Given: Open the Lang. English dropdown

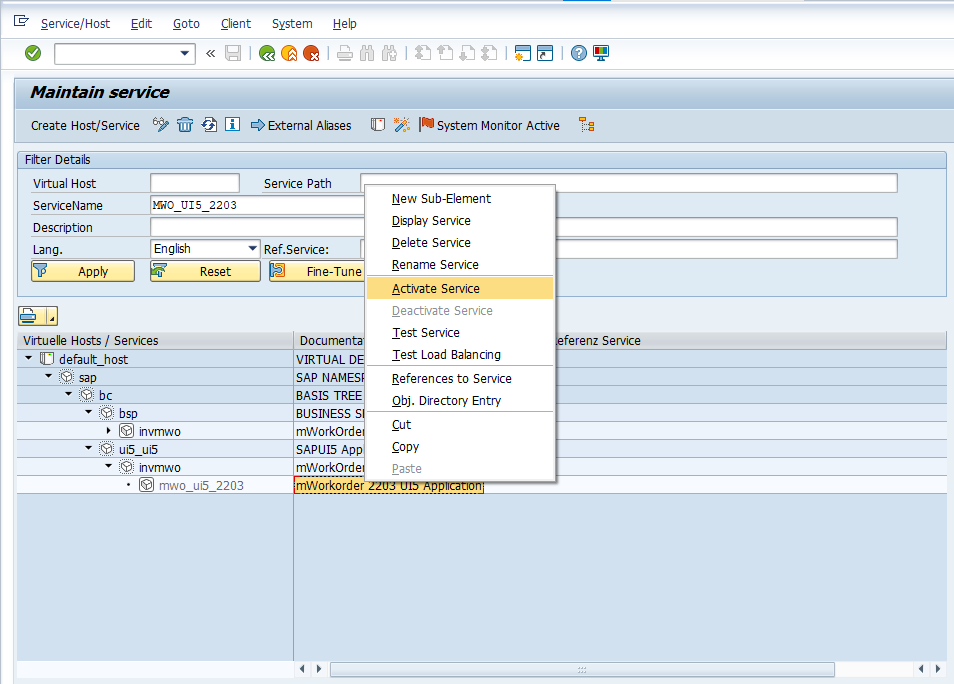Looking at the screenshot, I should coord(252,249).
